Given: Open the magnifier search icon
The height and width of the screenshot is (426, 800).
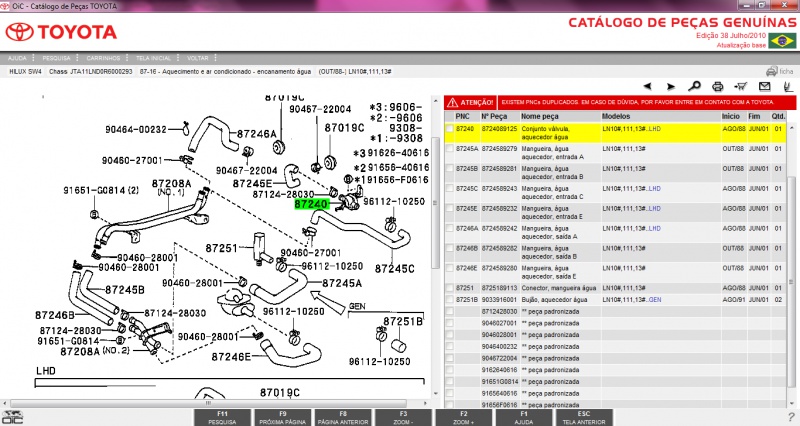Looking at the screenshot, I should pyautogui.click(x=694, y=86).
